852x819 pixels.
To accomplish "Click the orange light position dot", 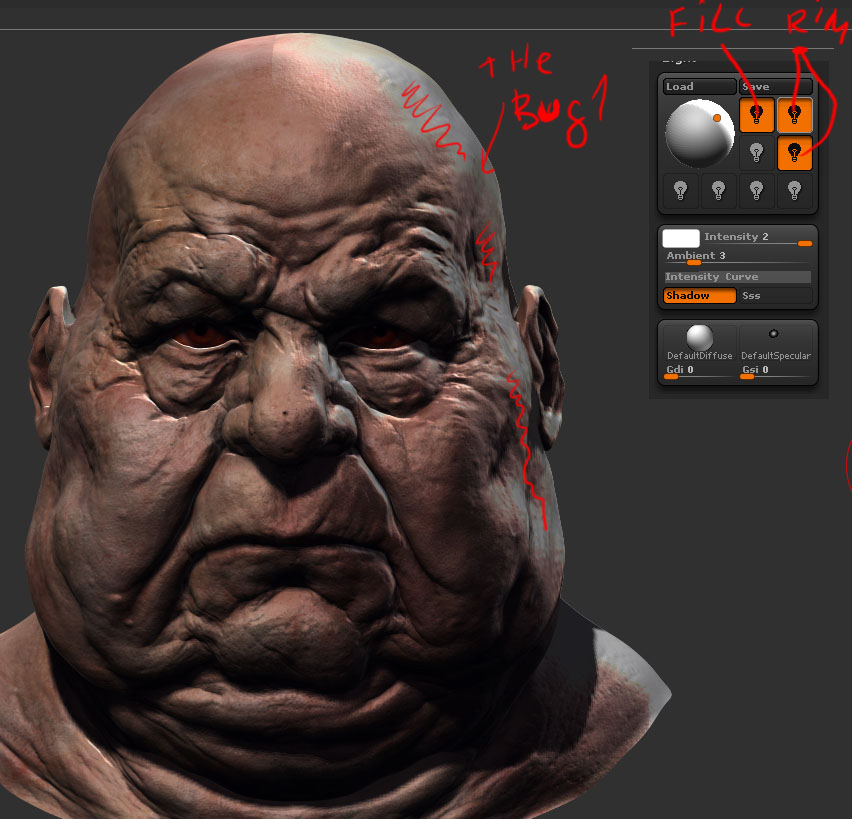I will tap(717, 118).
